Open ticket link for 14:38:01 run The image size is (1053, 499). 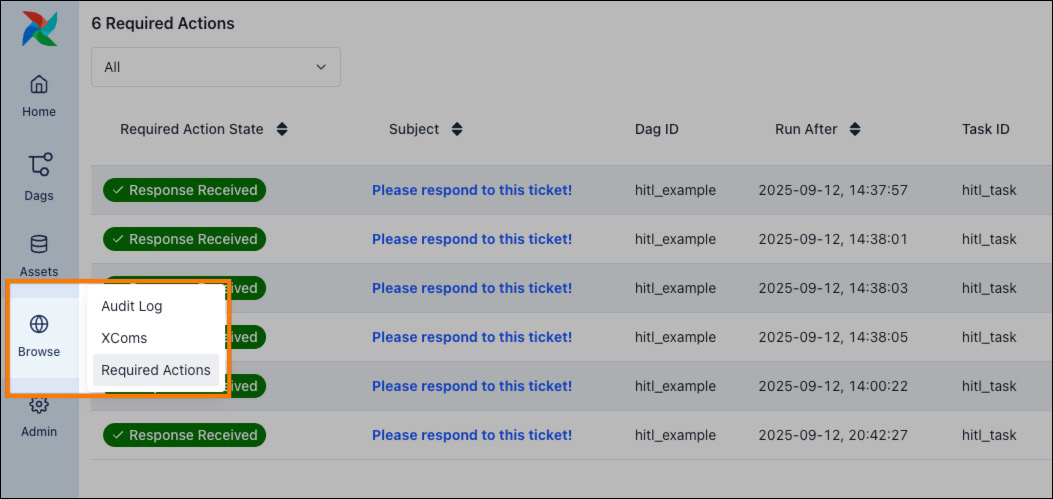(471, 239)
